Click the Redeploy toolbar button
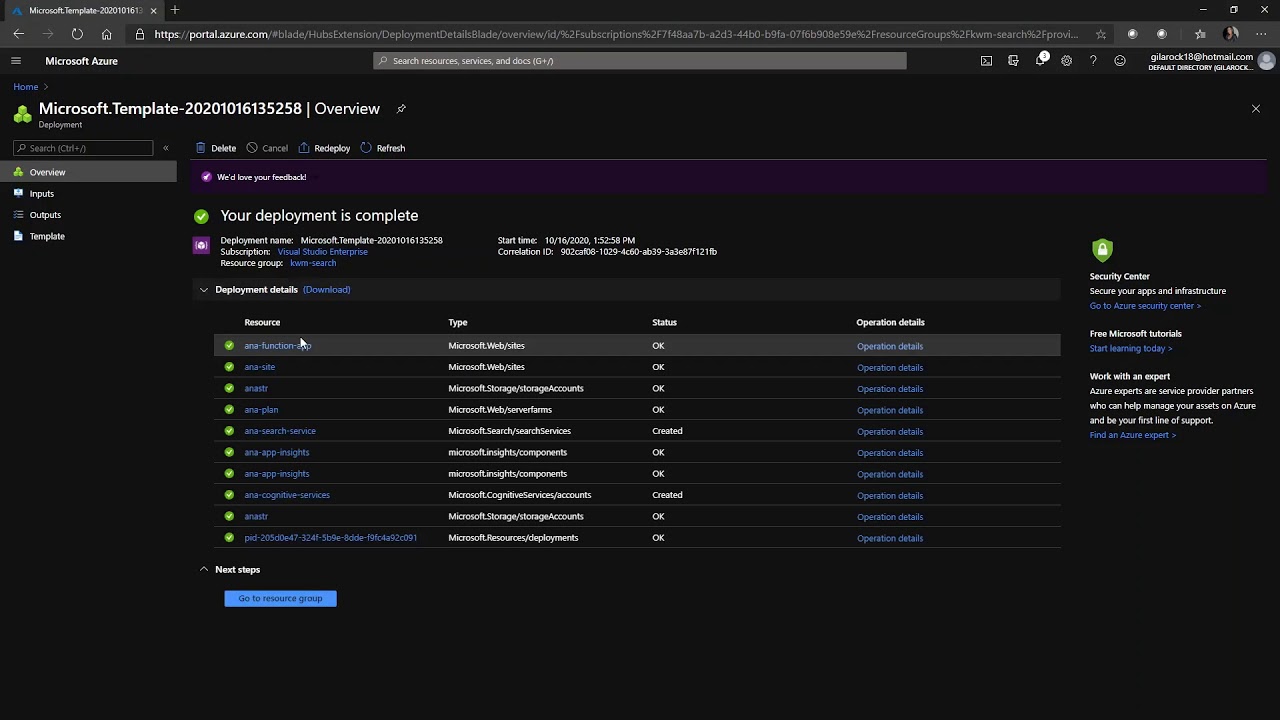Screen dimensions: 1280x720 tap(324, 148)
